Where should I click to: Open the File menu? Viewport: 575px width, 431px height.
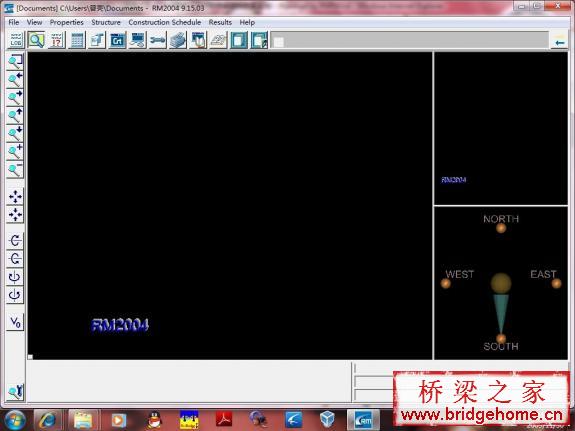pos(14,22)
